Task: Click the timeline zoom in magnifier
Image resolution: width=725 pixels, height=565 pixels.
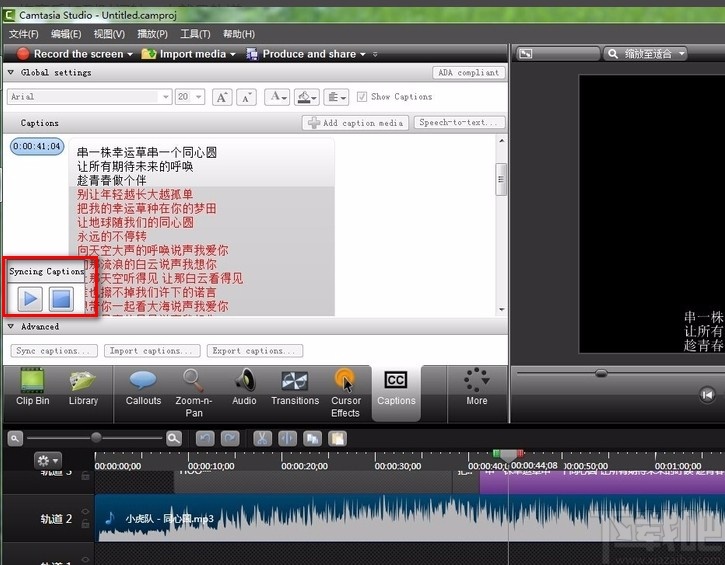Action: tap(174, 438)
